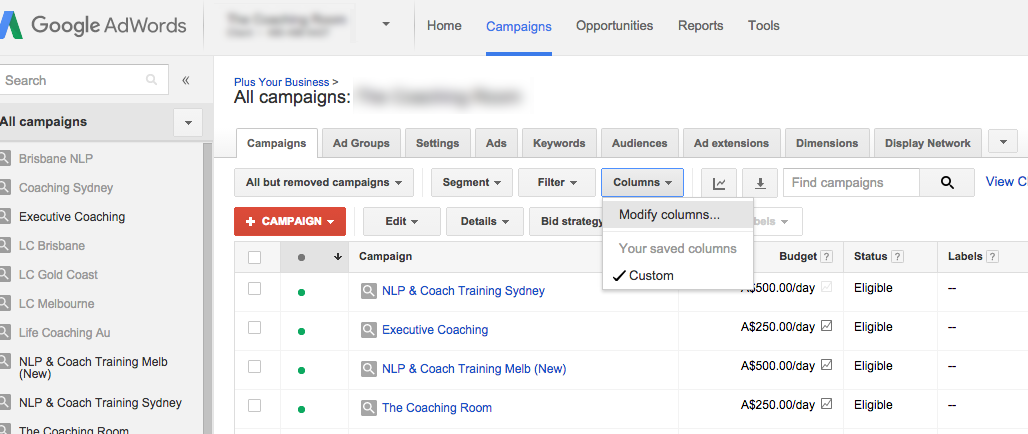Go to the Opportunities navigation tab
This screenshot has width=1028, height=434.
614,26
